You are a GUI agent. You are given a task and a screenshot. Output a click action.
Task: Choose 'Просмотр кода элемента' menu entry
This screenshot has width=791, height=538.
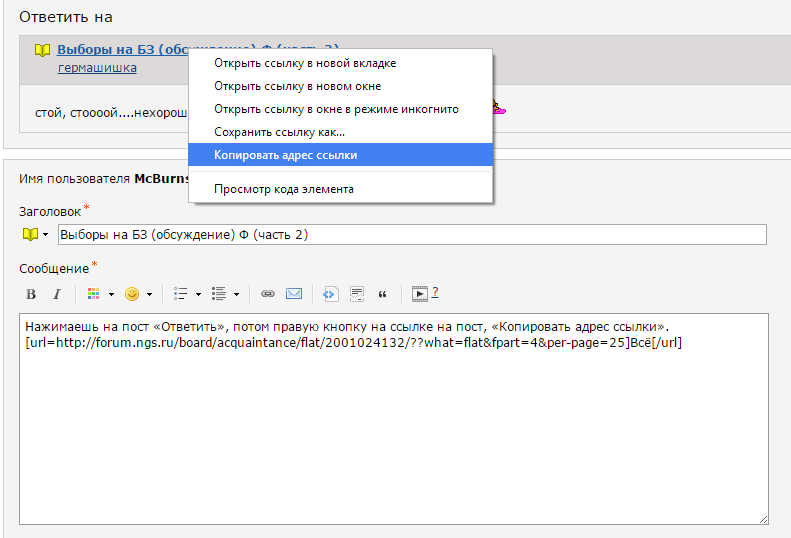click(x=283, y=189)
